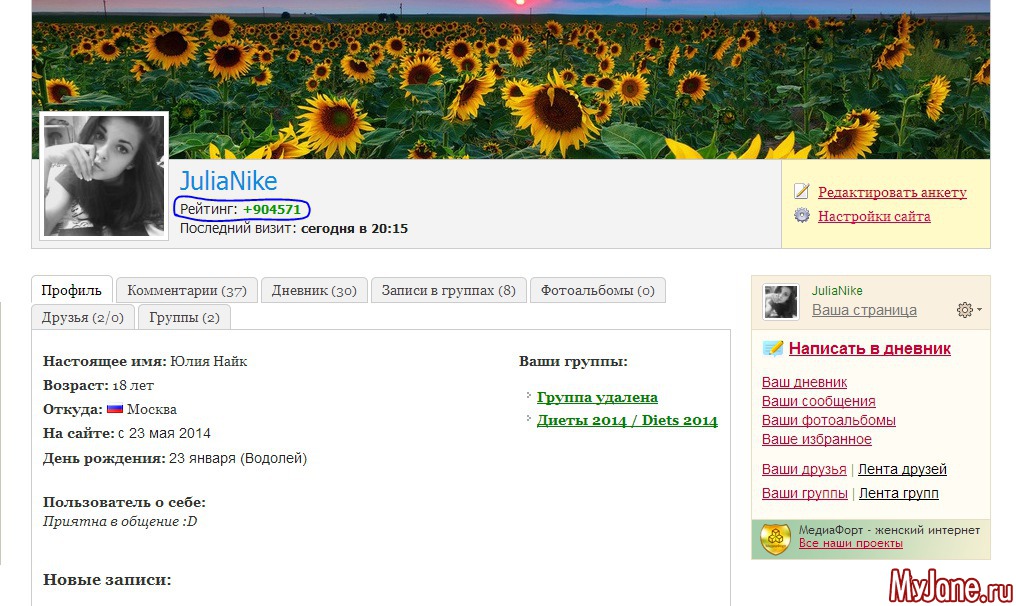
Task: Click the Все наши проекты link
Action: (x=850, y=543)
